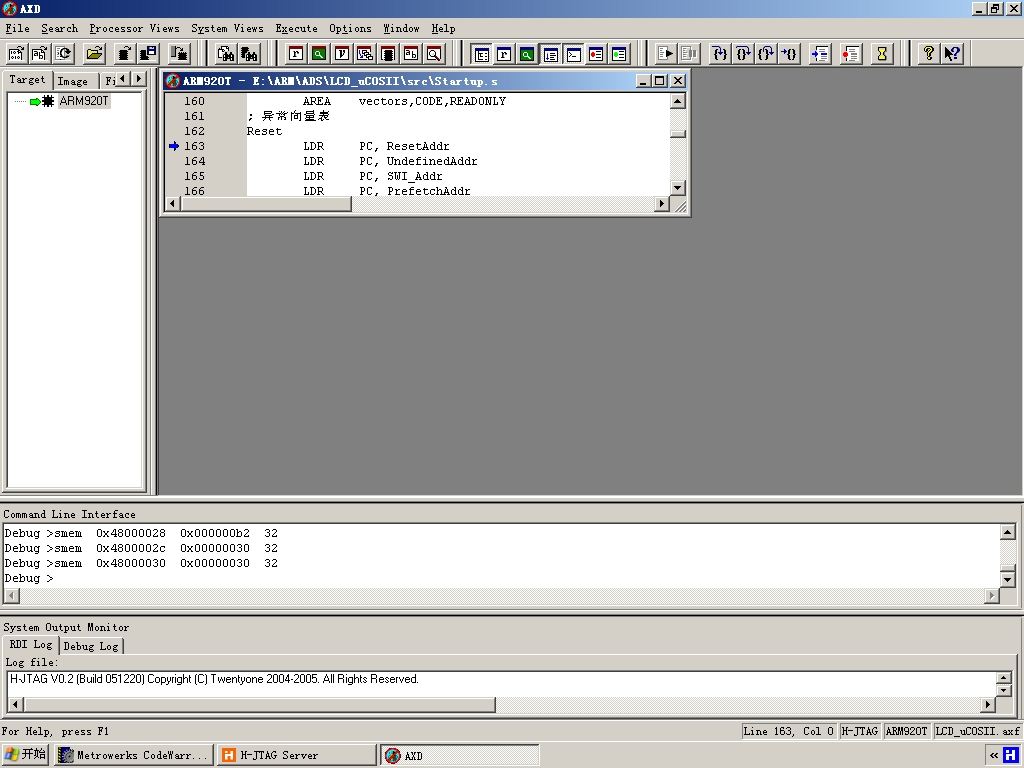Switch to H-JTAG Server taskbar button
The width and height of the screenshot is (1024, 768).
coord(296,755)
